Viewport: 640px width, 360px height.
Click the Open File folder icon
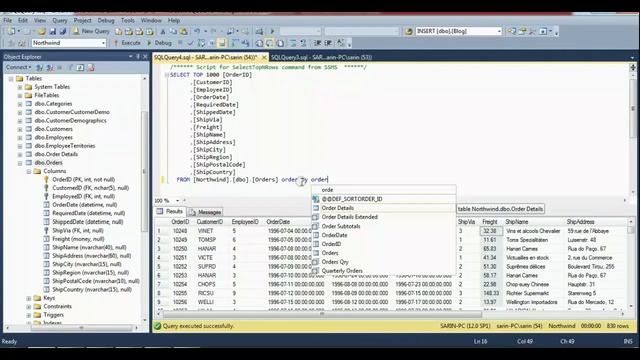click(x=42, y=31)
